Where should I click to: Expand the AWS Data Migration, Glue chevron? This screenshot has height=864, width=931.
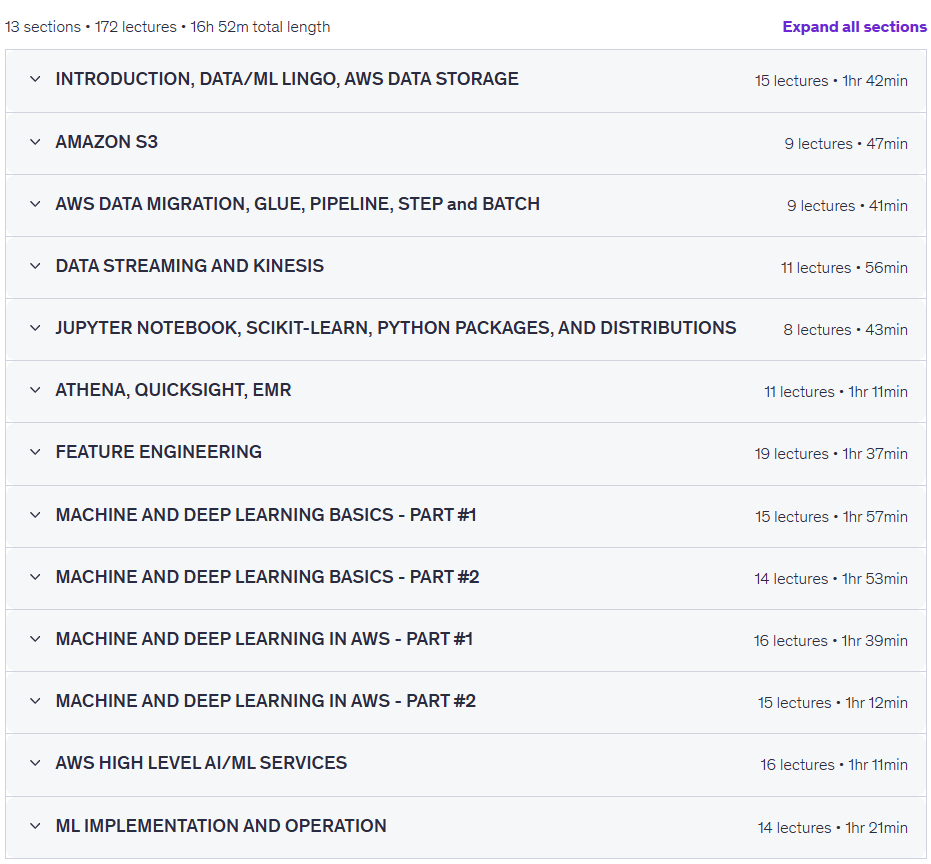coord(35,204)
